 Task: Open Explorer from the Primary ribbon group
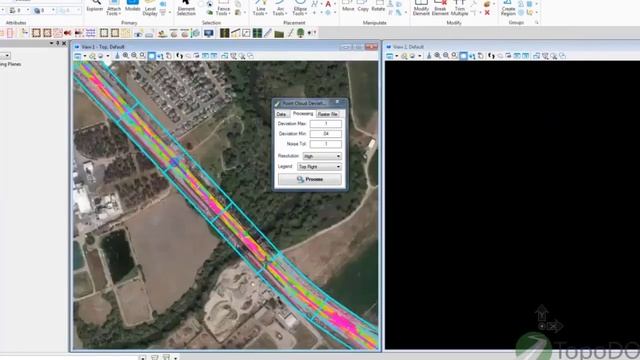click(x=95, y=6)
